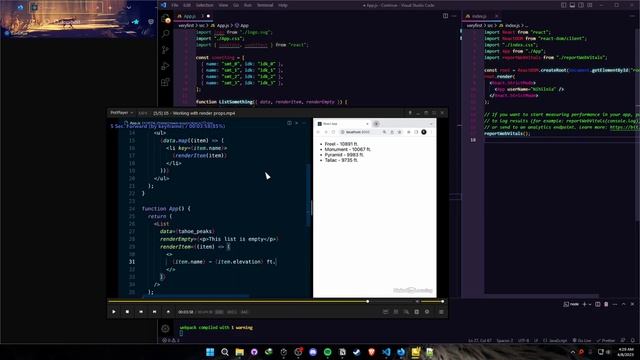This screenshot has height=360, width=640.
Task: Split the App.js editor right
Action: pos(445,16)
